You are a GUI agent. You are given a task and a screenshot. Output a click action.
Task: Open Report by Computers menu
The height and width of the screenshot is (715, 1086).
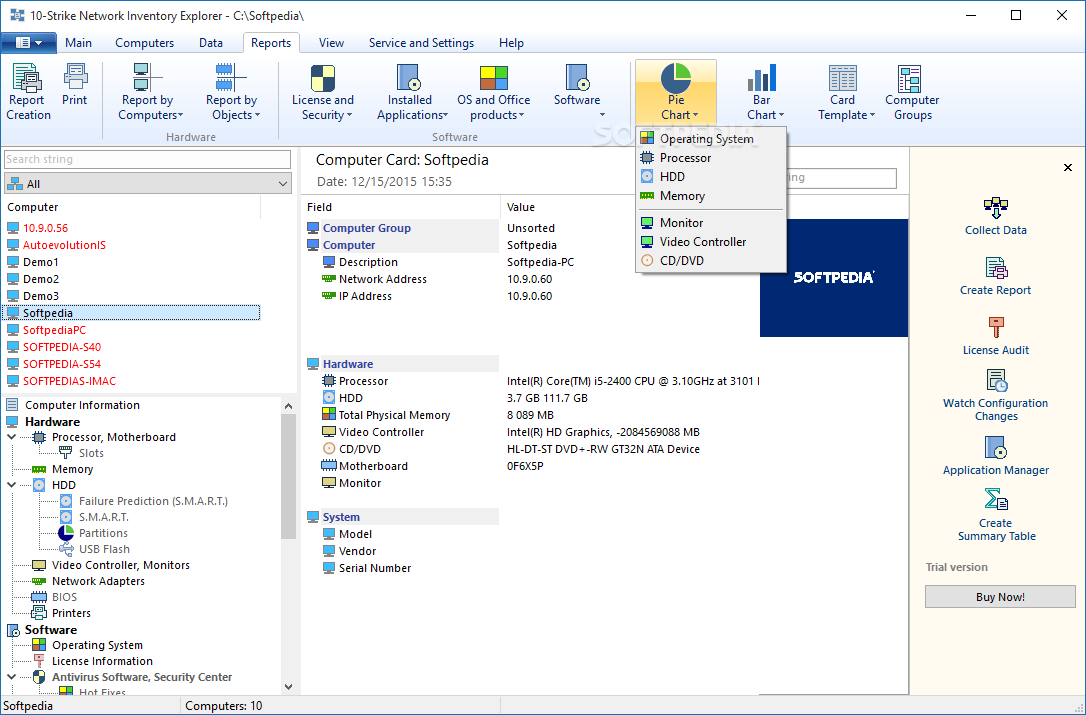click(x=150, y=92)
